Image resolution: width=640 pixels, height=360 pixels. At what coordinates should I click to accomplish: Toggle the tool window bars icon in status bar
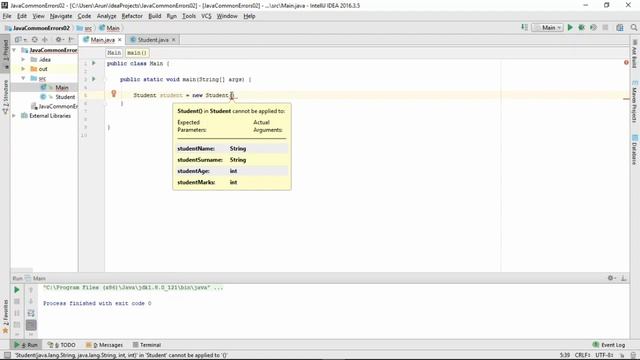[7, 355]
